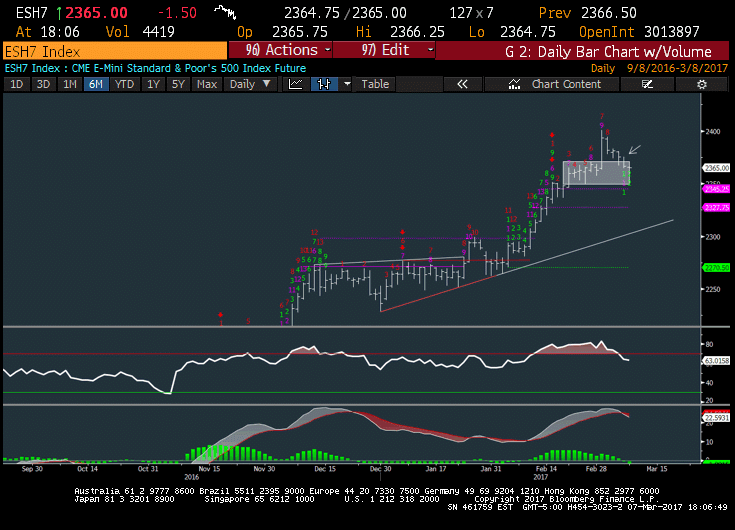Image resolution: width=735 pixels, height=530 pixels.
Task: Collapse panel with the double left chevron
Action: tap(462, 84)
